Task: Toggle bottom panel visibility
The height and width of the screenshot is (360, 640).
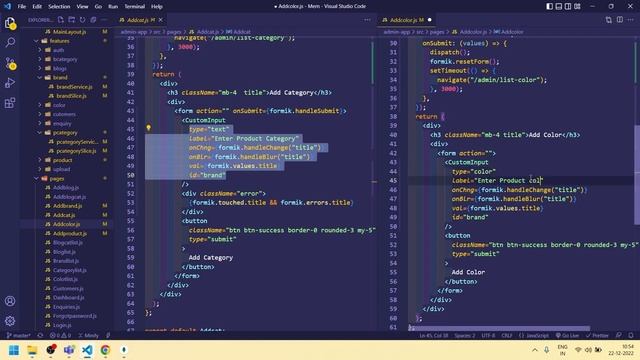Action: pos(559,7)
